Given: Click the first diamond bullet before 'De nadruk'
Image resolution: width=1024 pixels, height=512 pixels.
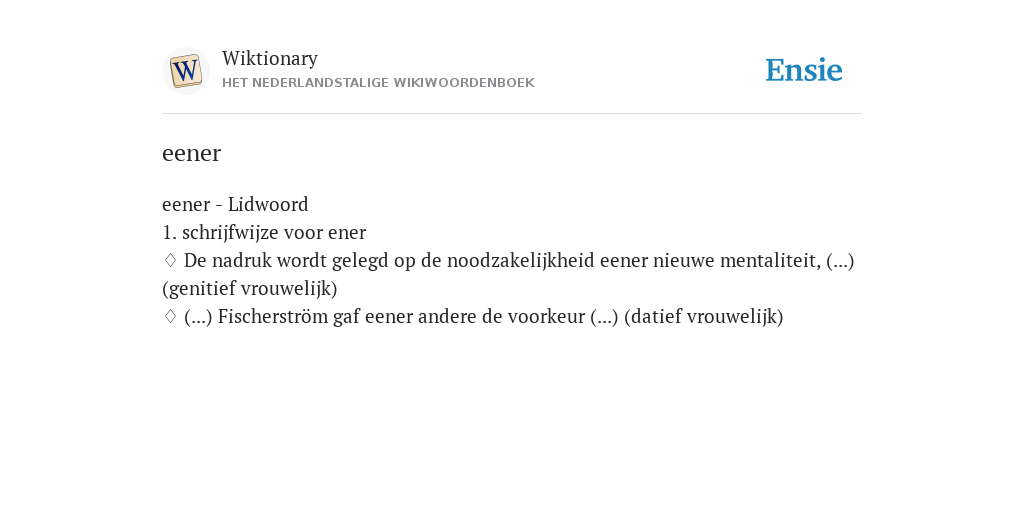Looking at the screenshot, I should click(170, 261).
